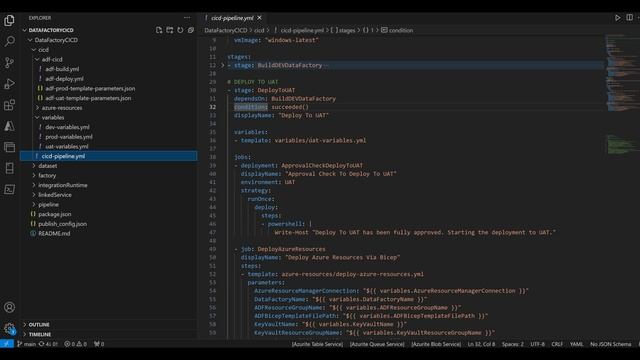Click the synchronize changes status item
This screenshot has width=640, height=360.
pyautogui.click(x=48, y=344)
